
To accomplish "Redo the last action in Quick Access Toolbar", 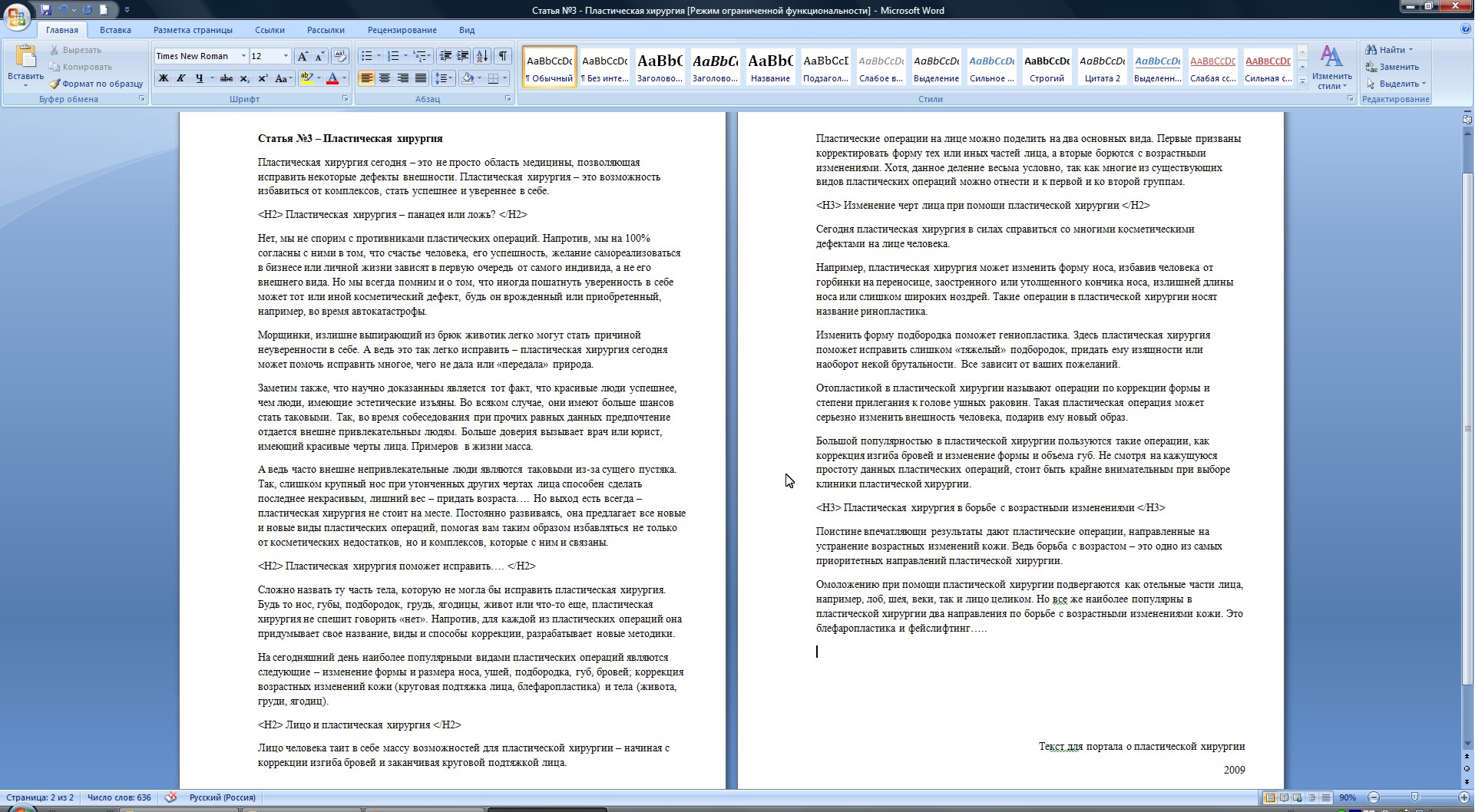I will [x=87, y=10].
